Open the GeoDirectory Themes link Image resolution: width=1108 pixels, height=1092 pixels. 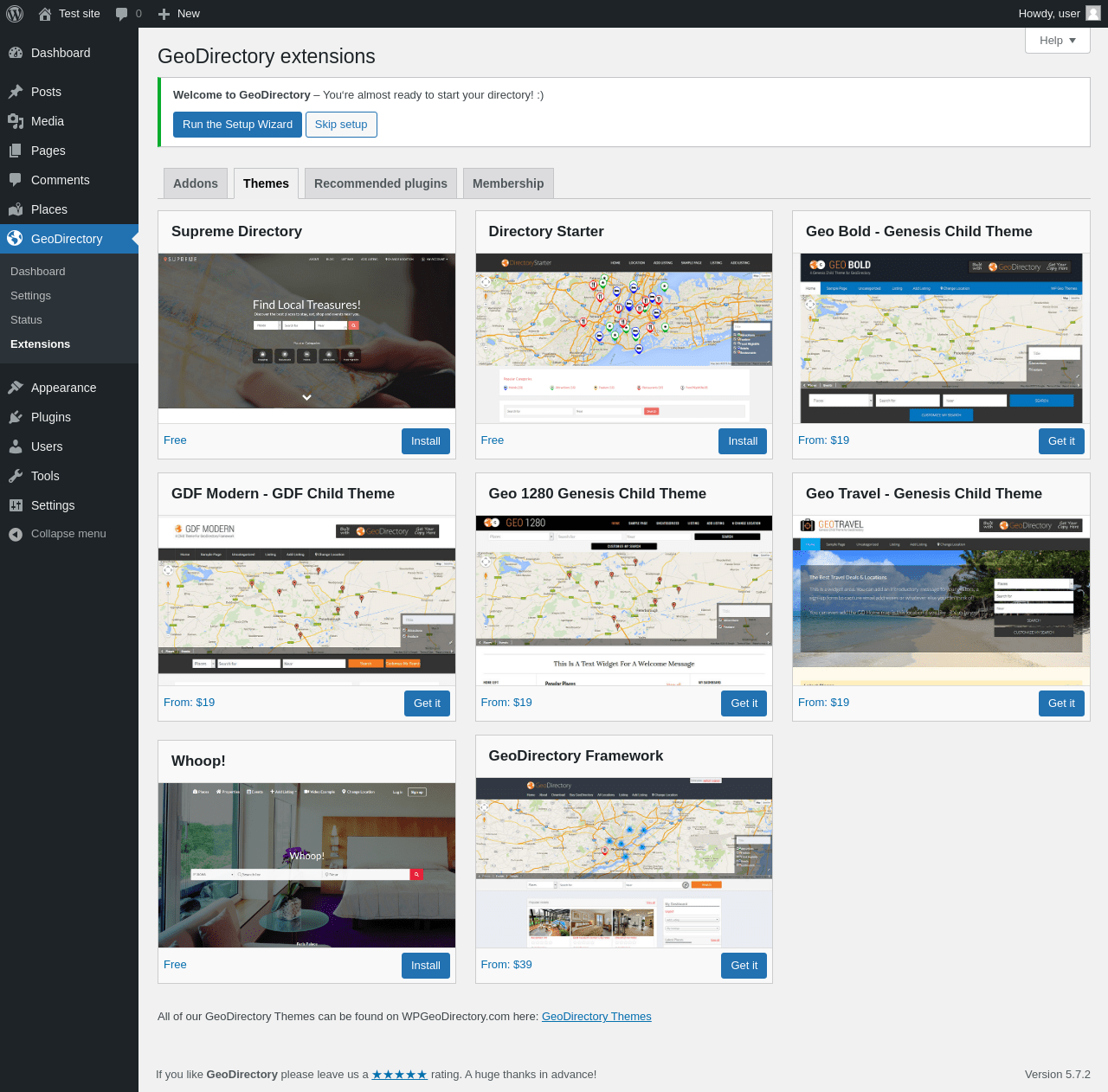pyautogui.click(x=596, y=1017)
